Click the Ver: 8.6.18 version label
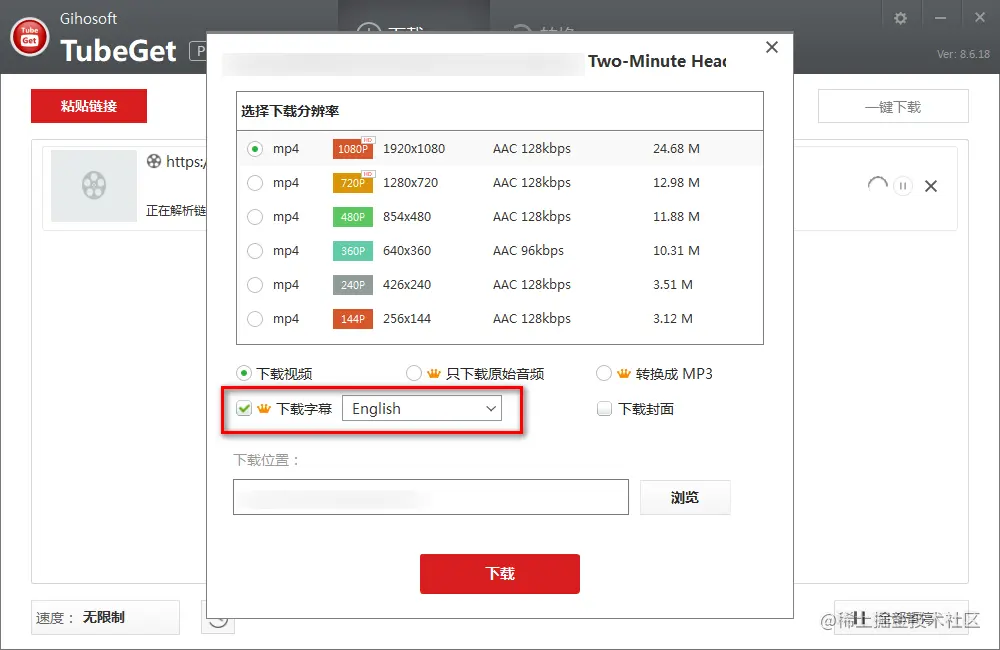The image size is (1000, 650). pos(963,54)
